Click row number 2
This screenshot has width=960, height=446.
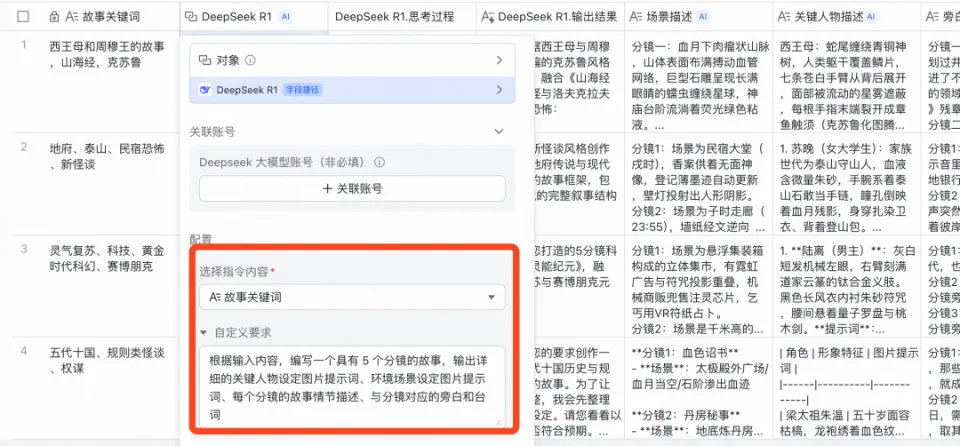[24, 146]
